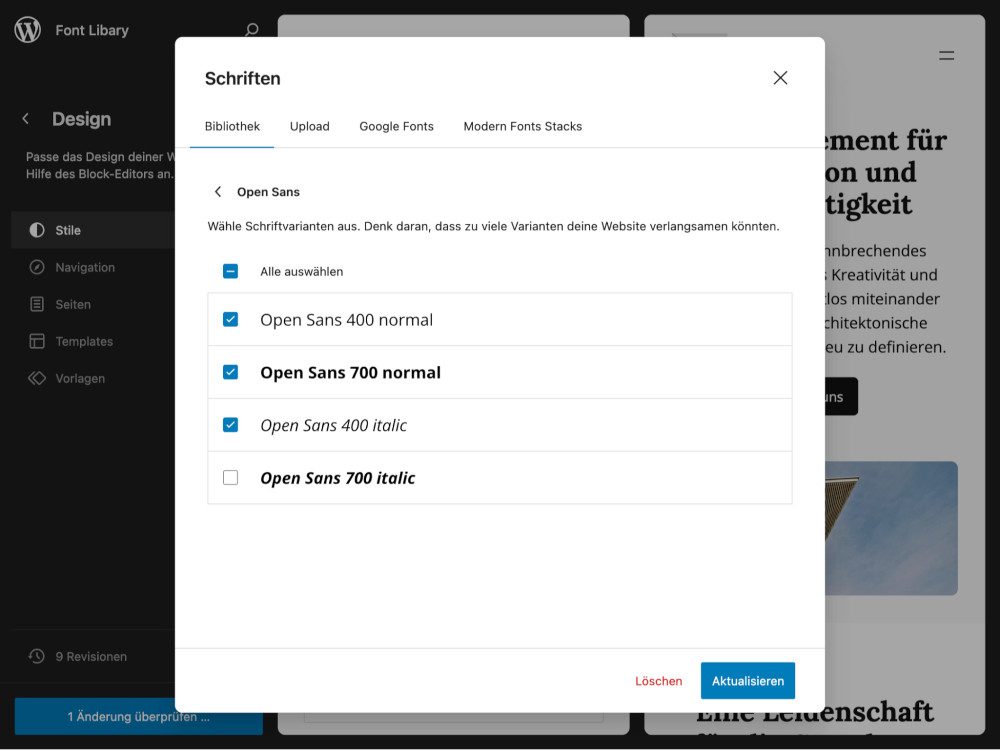Open the search magnifier icon
The image size is (1000, 750).
coord(252,30)
